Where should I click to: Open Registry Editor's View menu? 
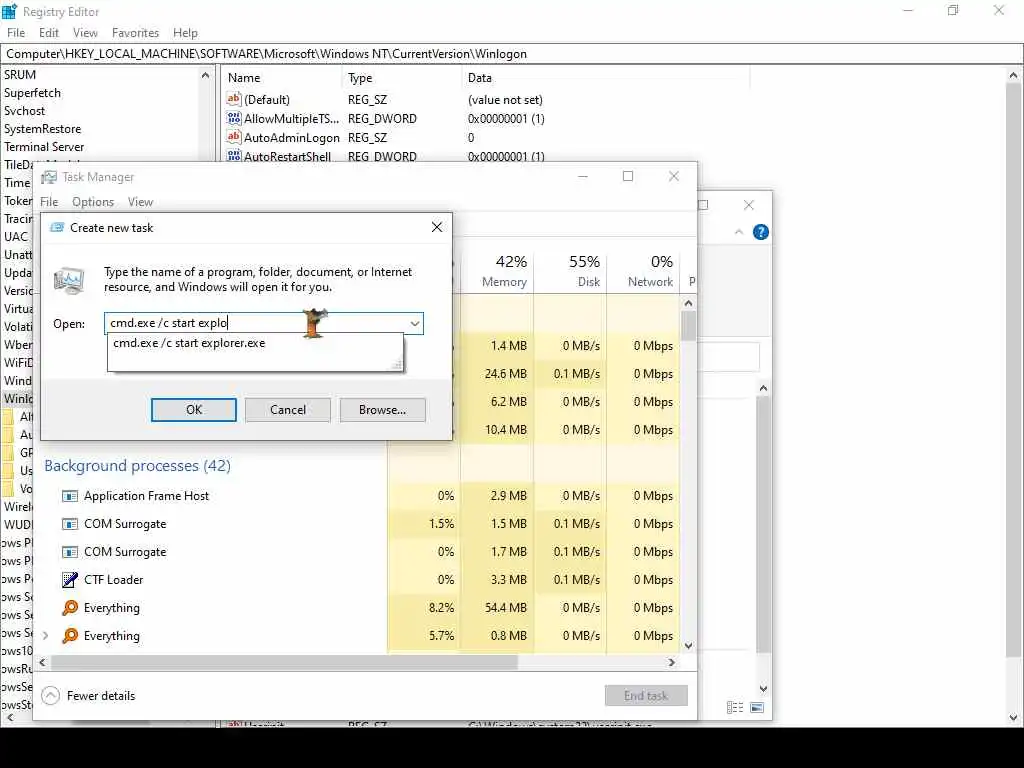85,33
